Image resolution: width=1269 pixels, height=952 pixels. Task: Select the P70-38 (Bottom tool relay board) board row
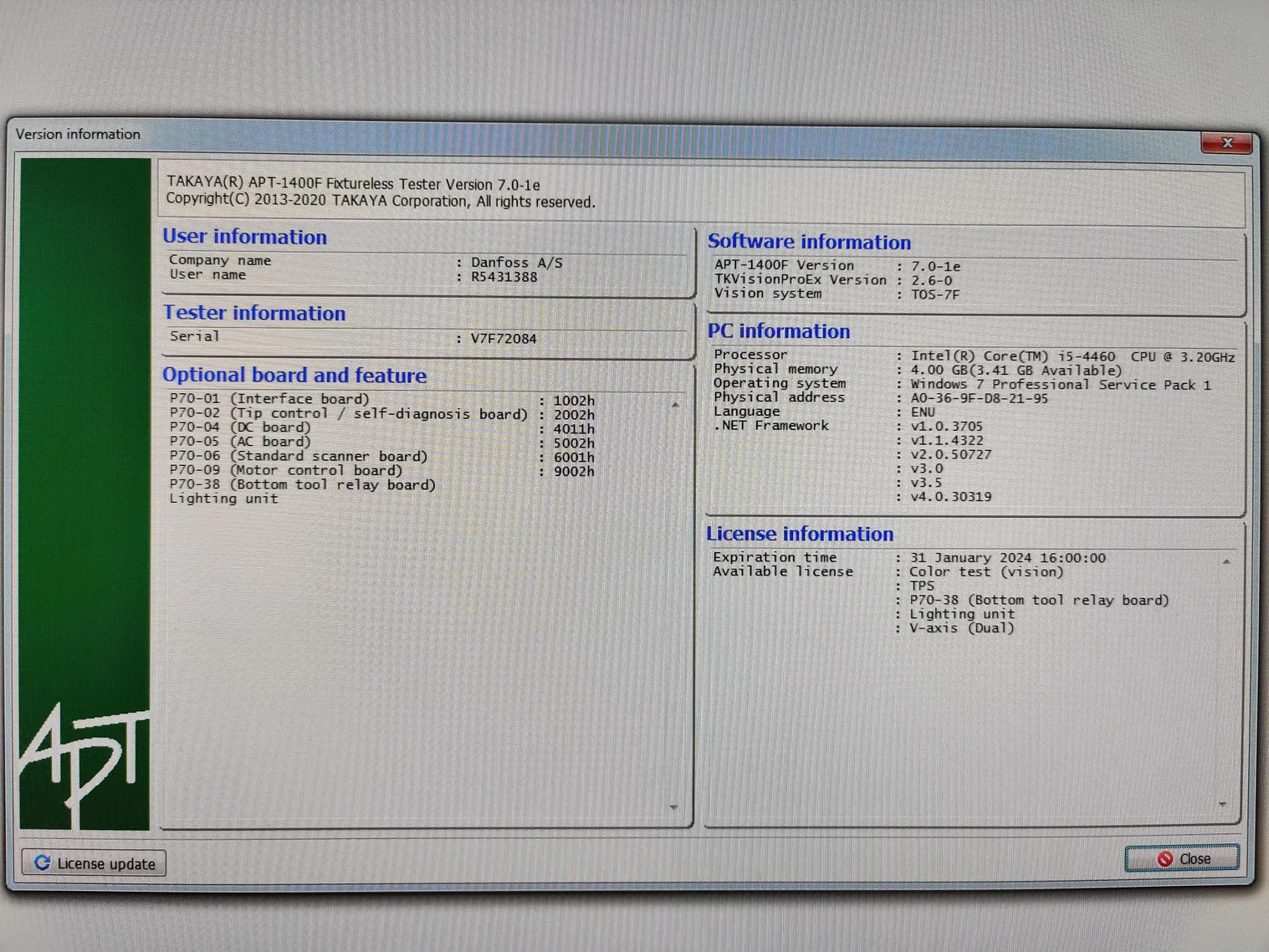coord(302,484)
